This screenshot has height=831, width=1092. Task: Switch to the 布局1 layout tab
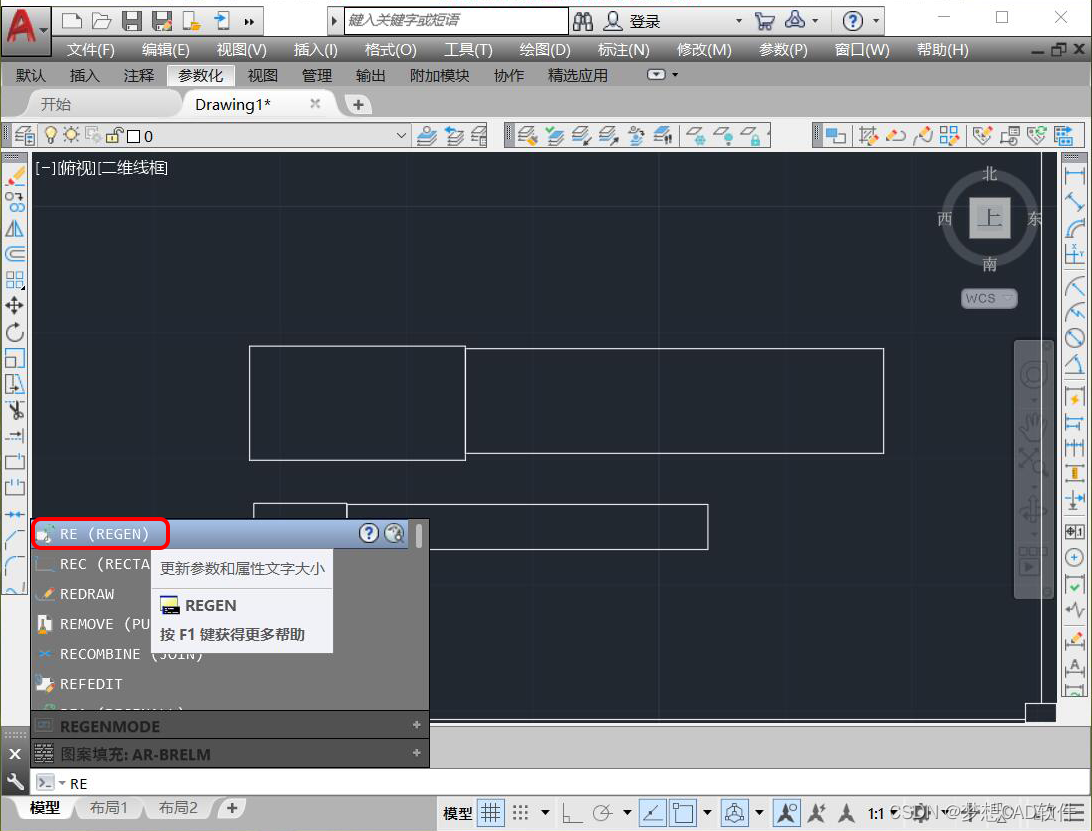click(x=109, y=807)
